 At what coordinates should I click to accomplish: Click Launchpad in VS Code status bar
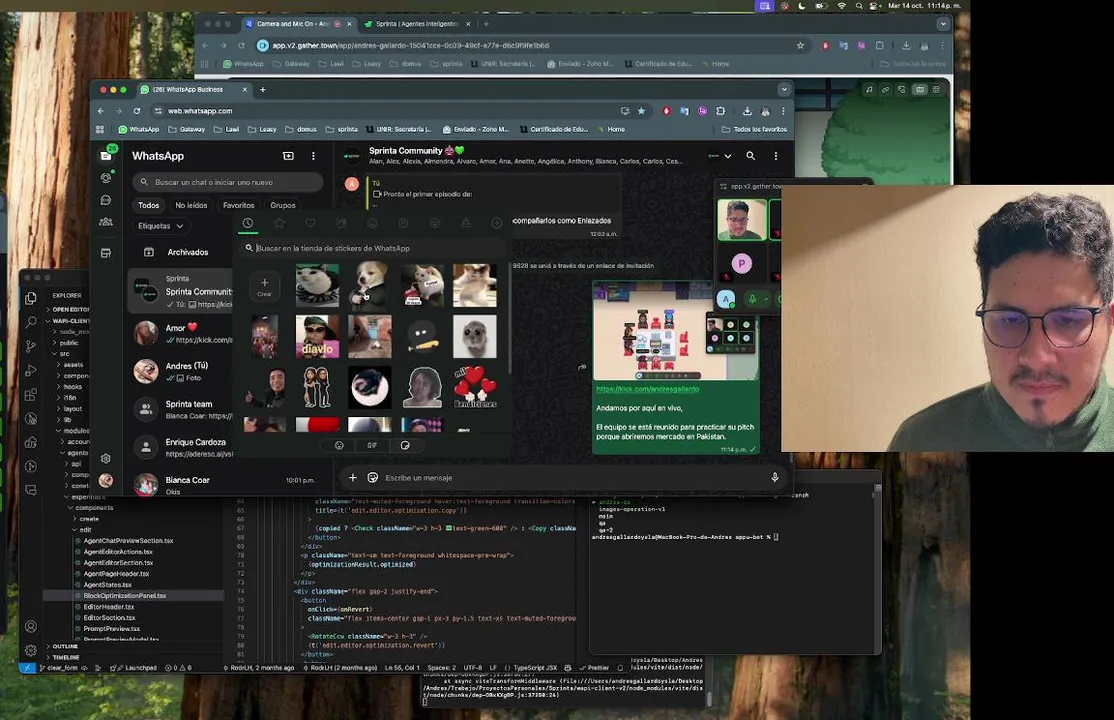coord(135,667)
